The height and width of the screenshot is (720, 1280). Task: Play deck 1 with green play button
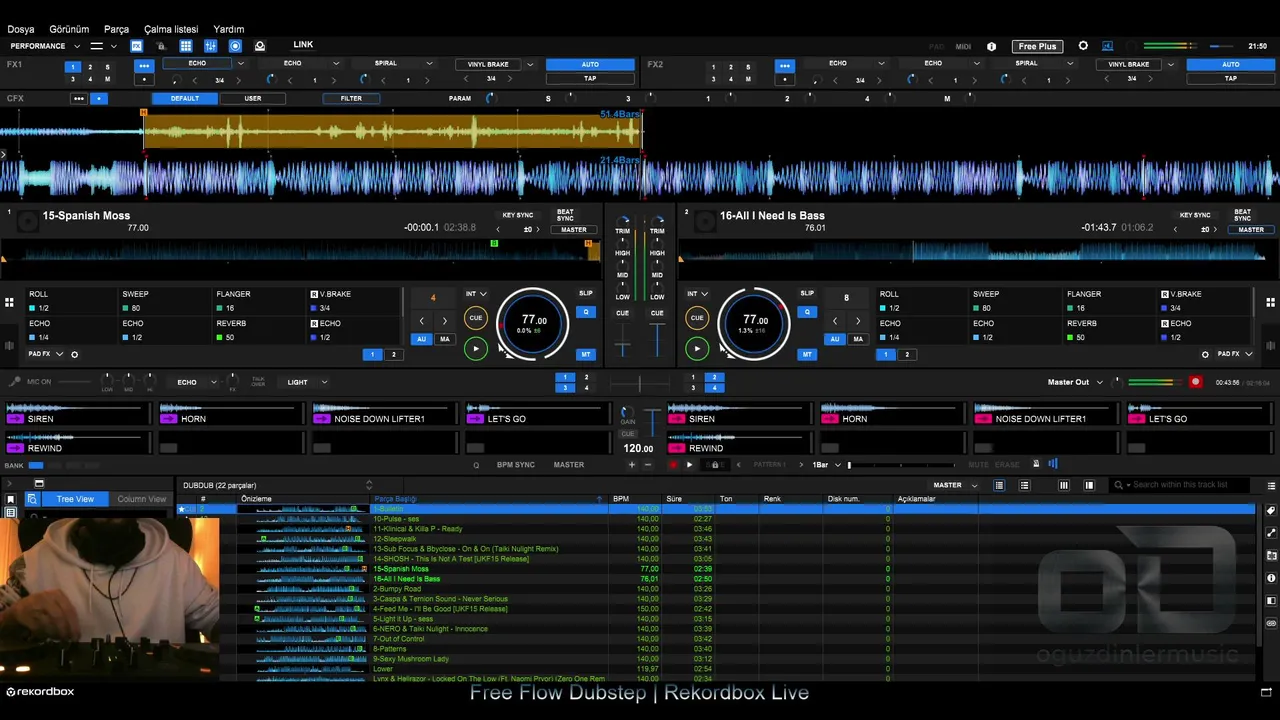(476, 348)
